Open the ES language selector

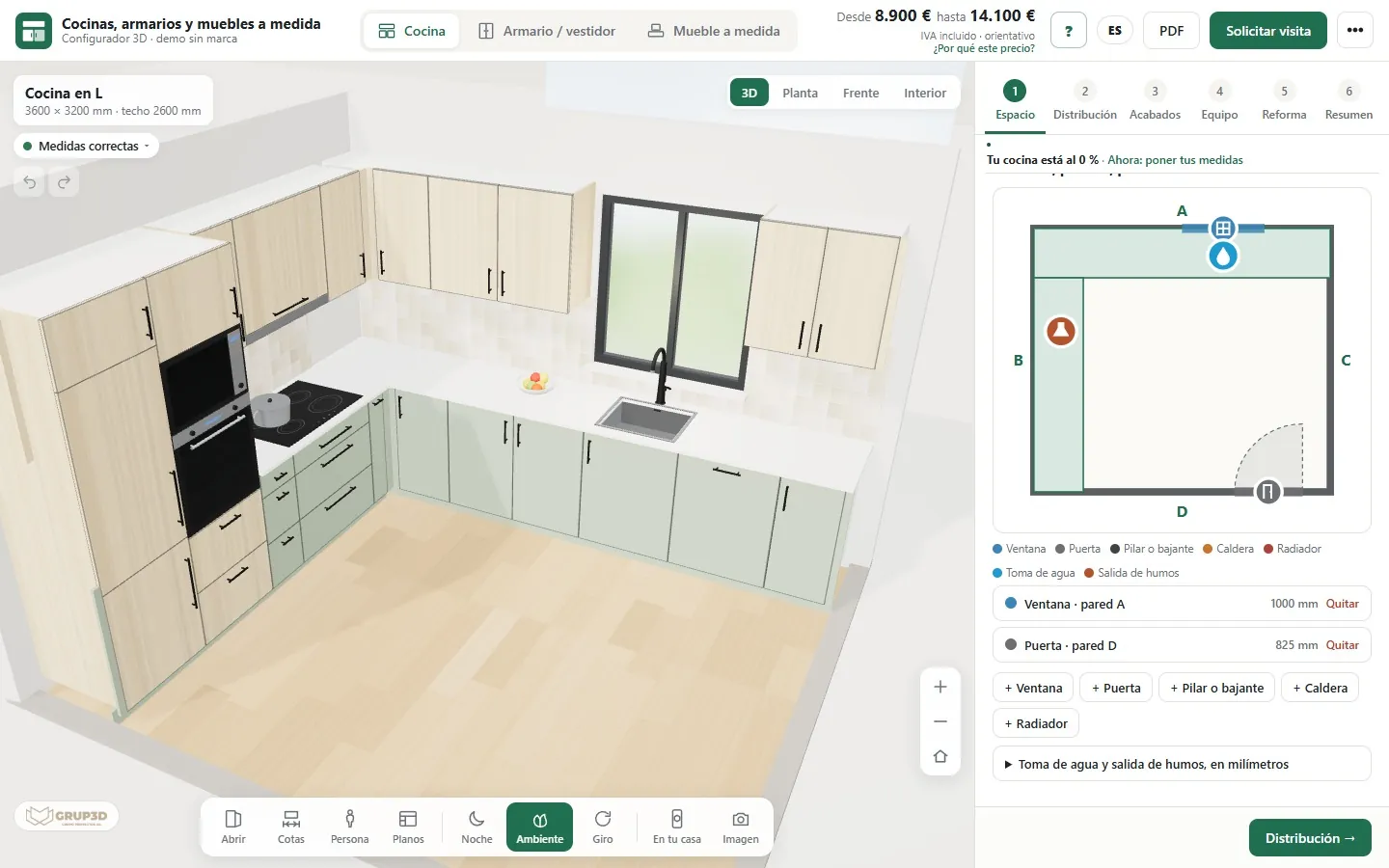[x=1115, y=31]
